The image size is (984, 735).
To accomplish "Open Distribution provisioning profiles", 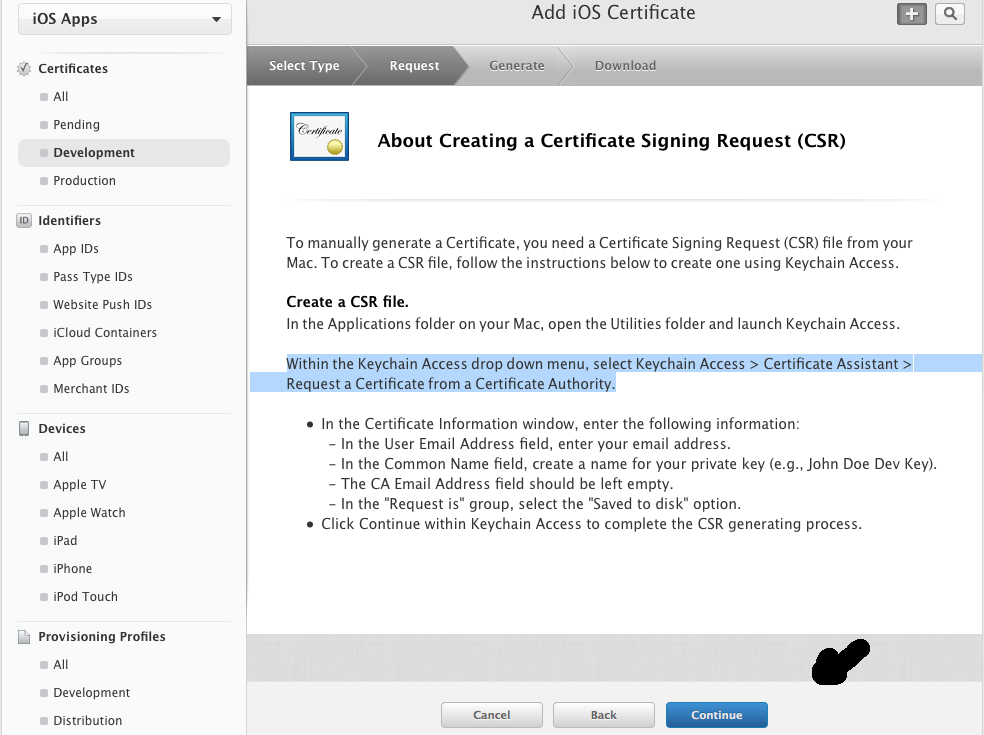I will 88,721.
